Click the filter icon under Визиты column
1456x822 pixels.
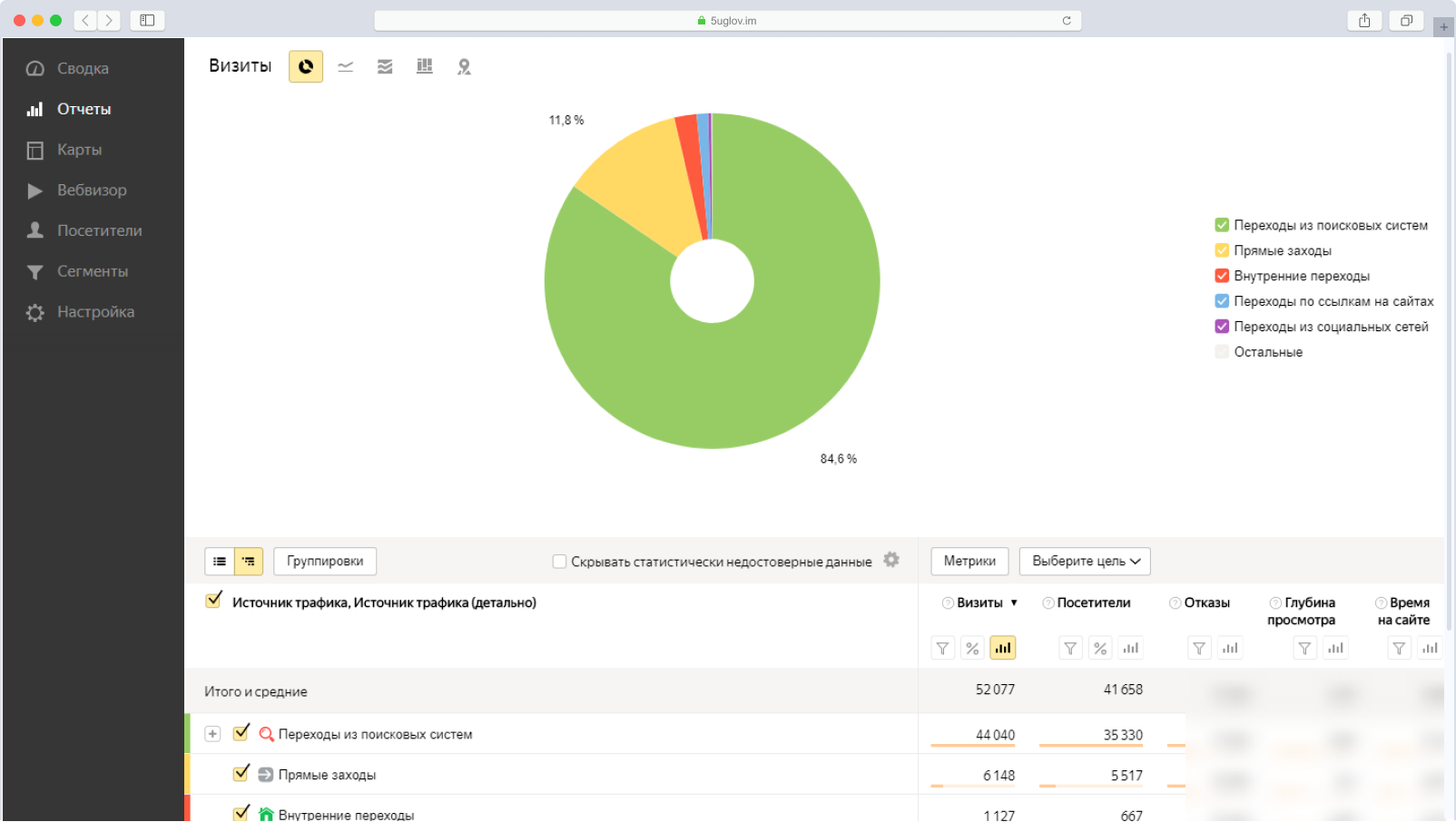[x=942, y=648]
